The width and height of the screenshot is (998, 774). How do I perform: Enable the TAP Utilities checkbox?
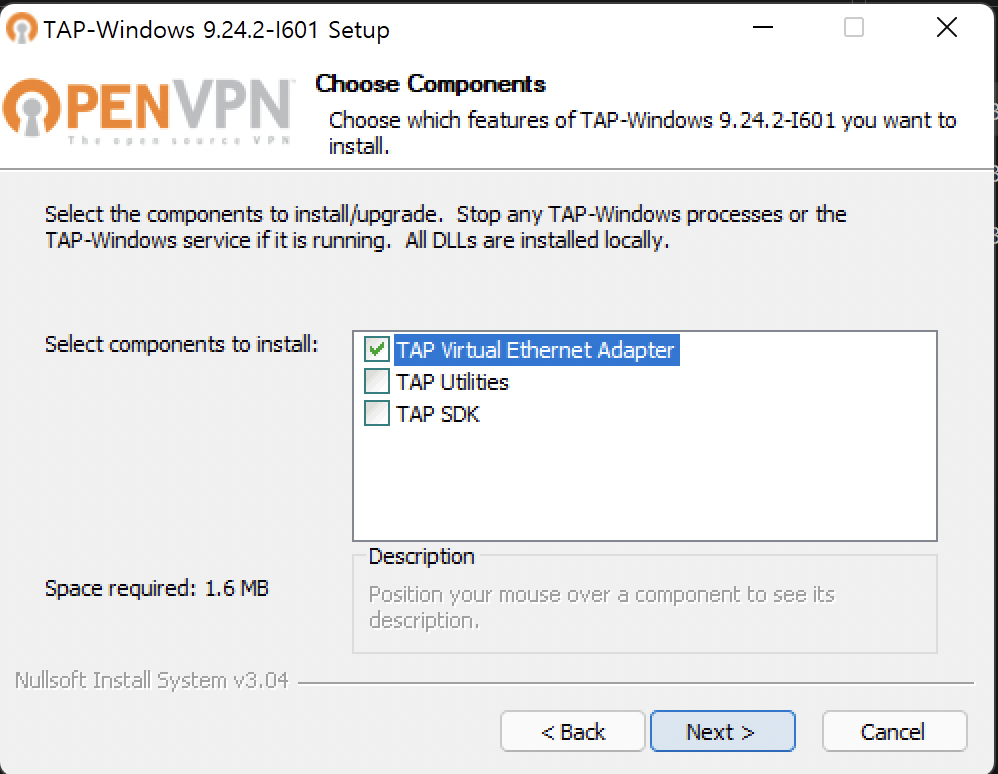[x=376, y=381]
